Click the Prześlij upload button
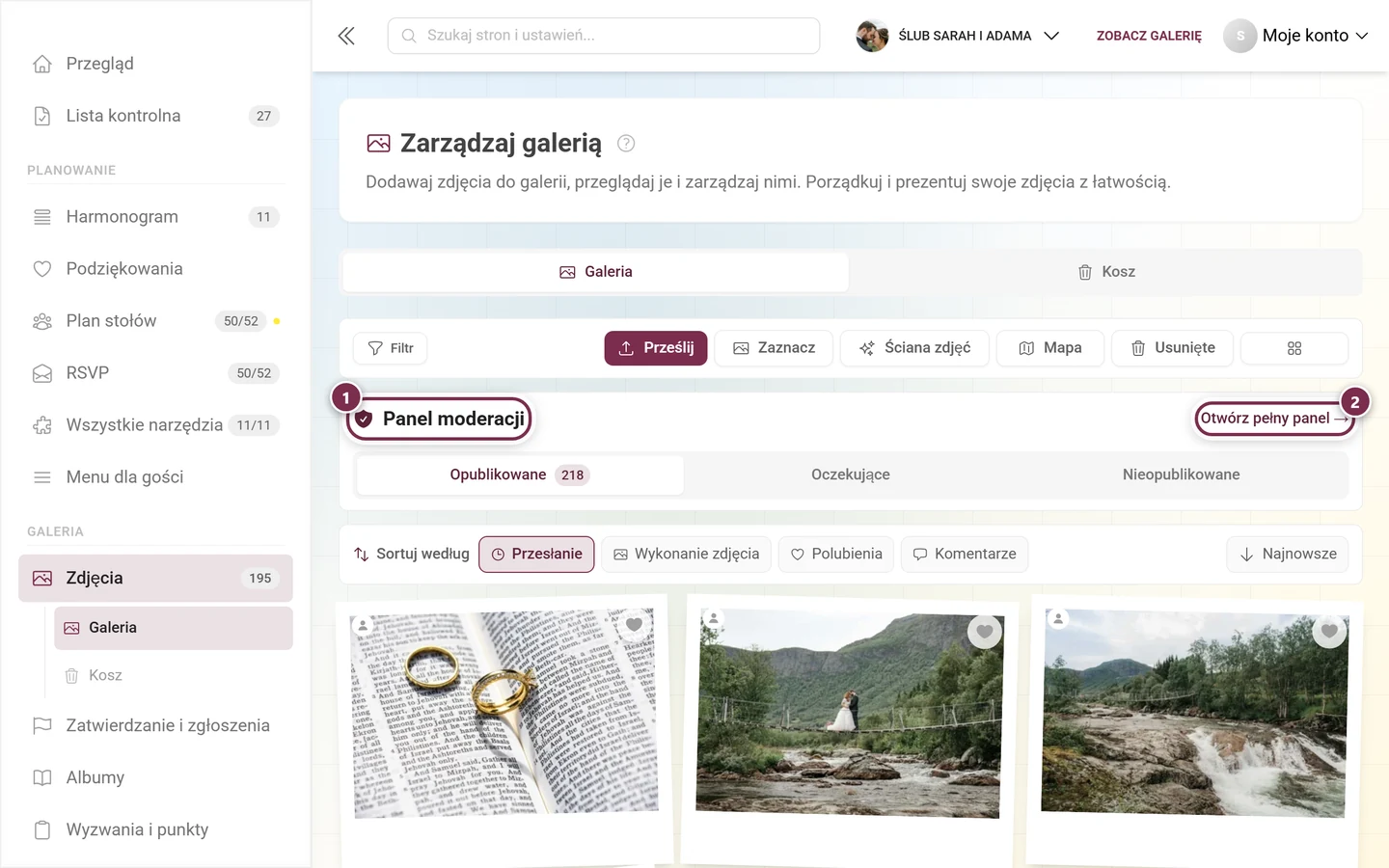 point(656,348)
